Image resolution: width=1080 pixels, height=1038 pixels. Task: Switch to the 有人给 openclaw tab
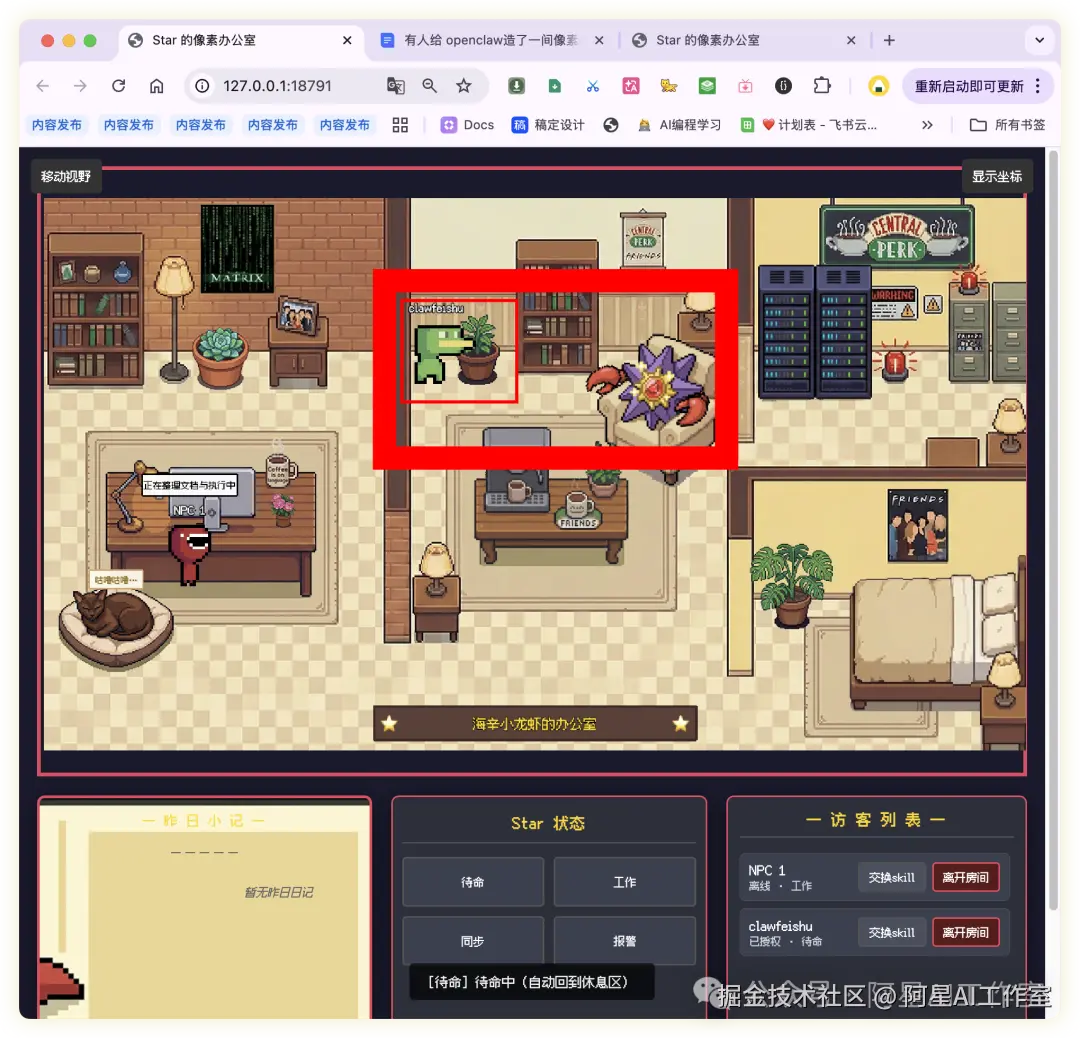(x=490, y=41)
